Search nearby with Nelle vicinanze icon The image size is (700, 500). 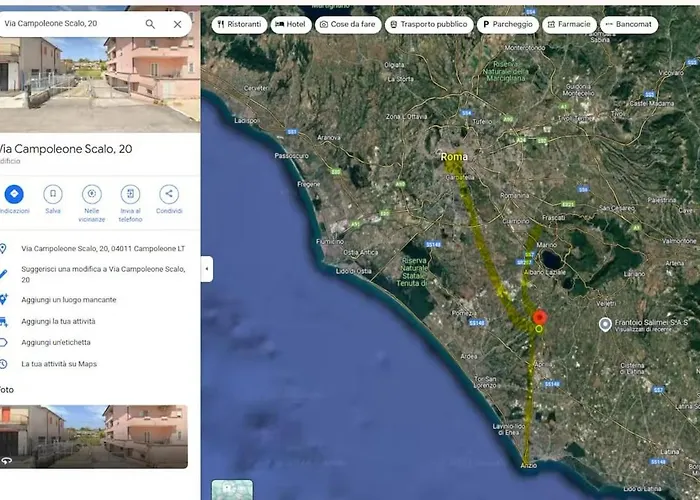[92, 194]
